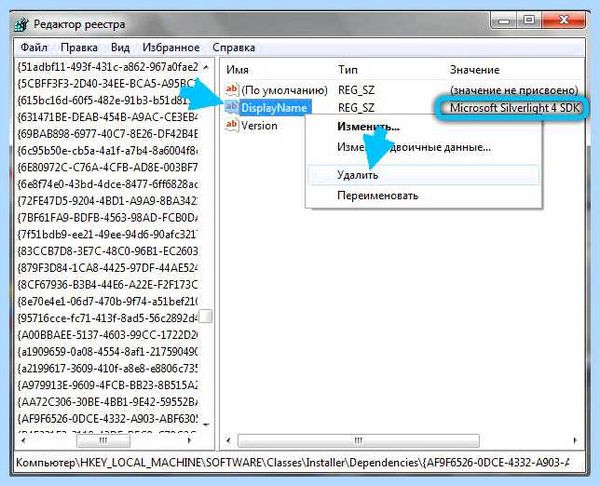This screenshot has width=600, height=486.
Task: Click the Значение column header
Action: coord(474,70)
